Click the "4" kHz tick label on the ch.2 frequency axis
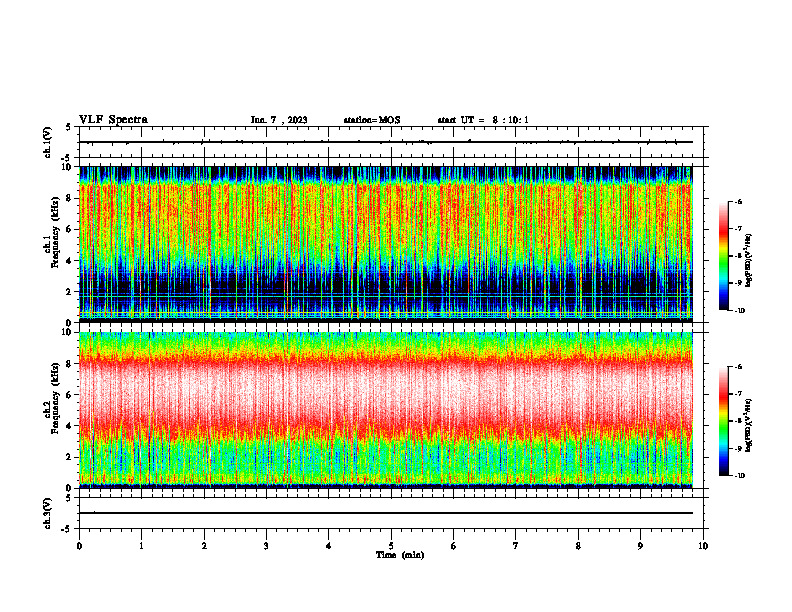Image resolution: width=792 pixels, height=612 pixels. pyautogui.click(x=70, y=426)
